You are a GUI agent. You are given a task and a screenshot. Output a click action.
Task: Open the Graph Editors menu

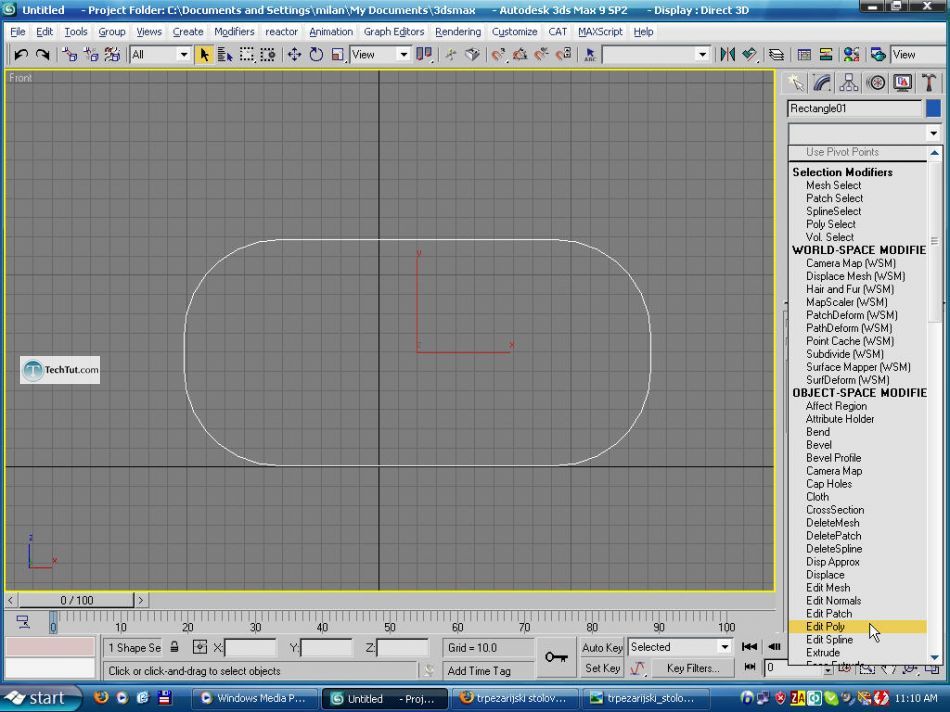click(394, 32)
